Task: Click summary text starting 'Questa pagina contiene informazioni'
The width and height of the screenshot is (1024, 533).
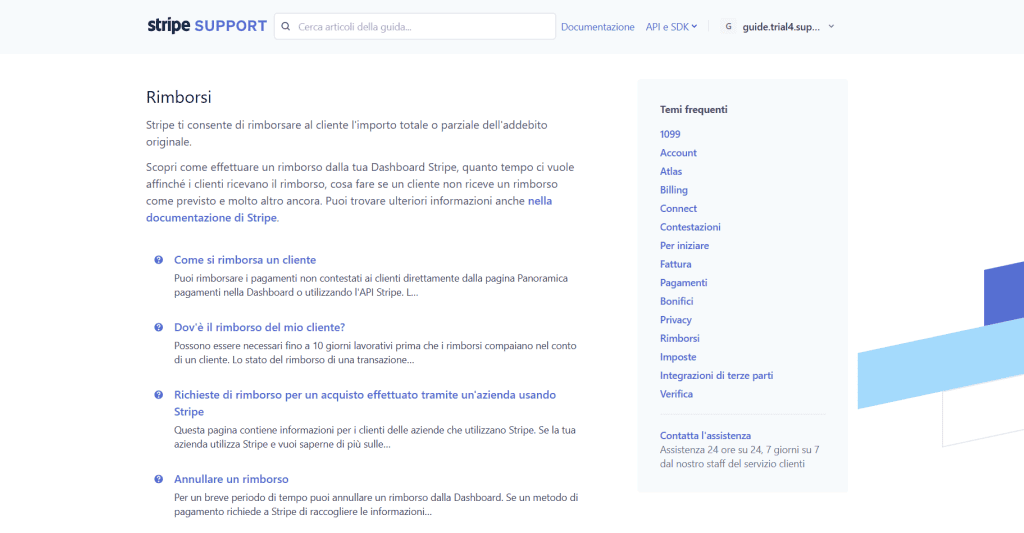Action: 375,437
